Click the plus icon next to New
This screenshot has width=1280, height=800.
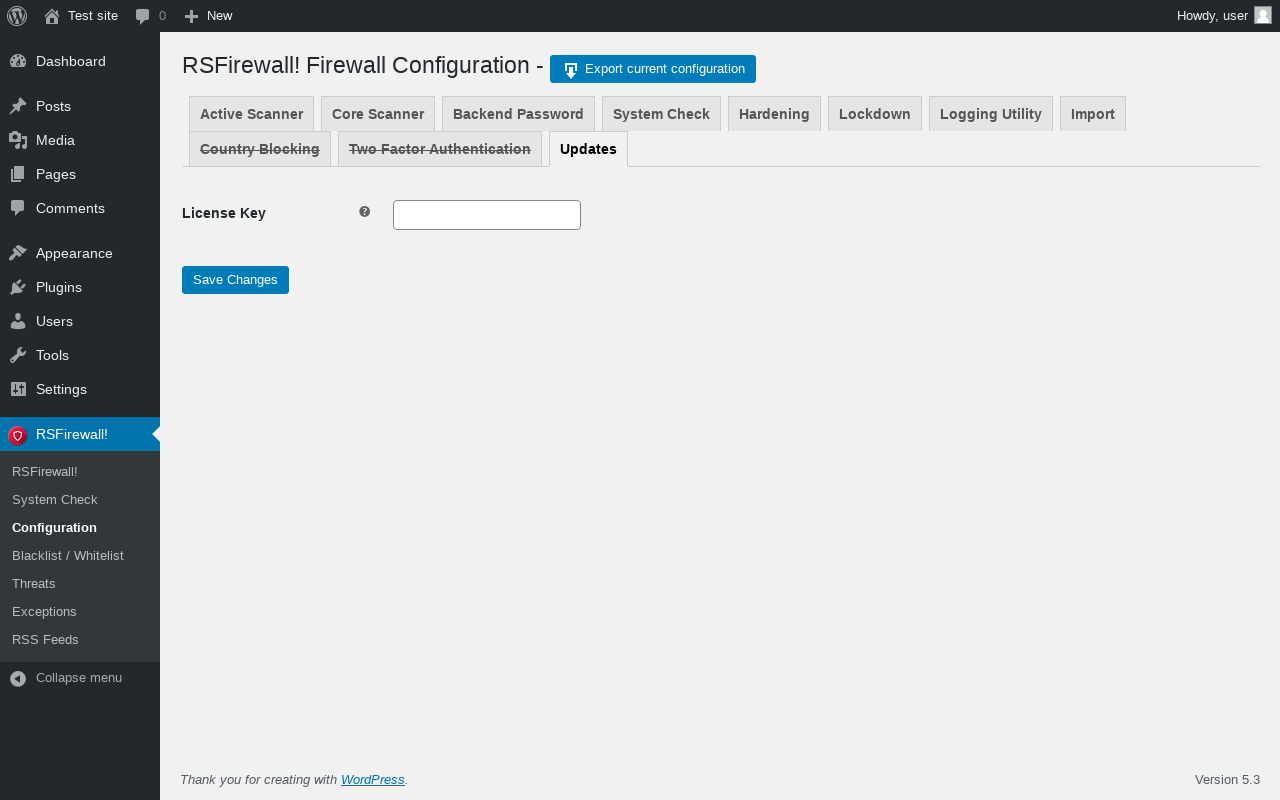pyautogui.click(x=191, y=16)
